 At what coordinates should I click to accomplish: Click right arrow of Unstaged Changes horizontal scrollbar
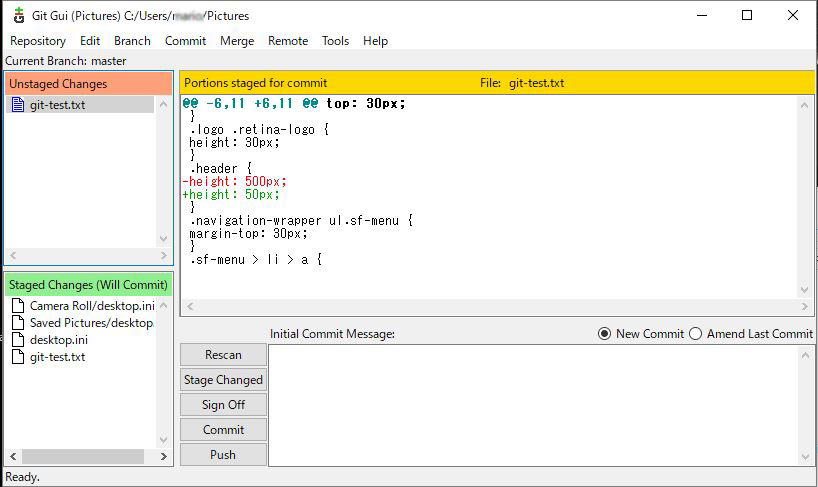(164, 255)
